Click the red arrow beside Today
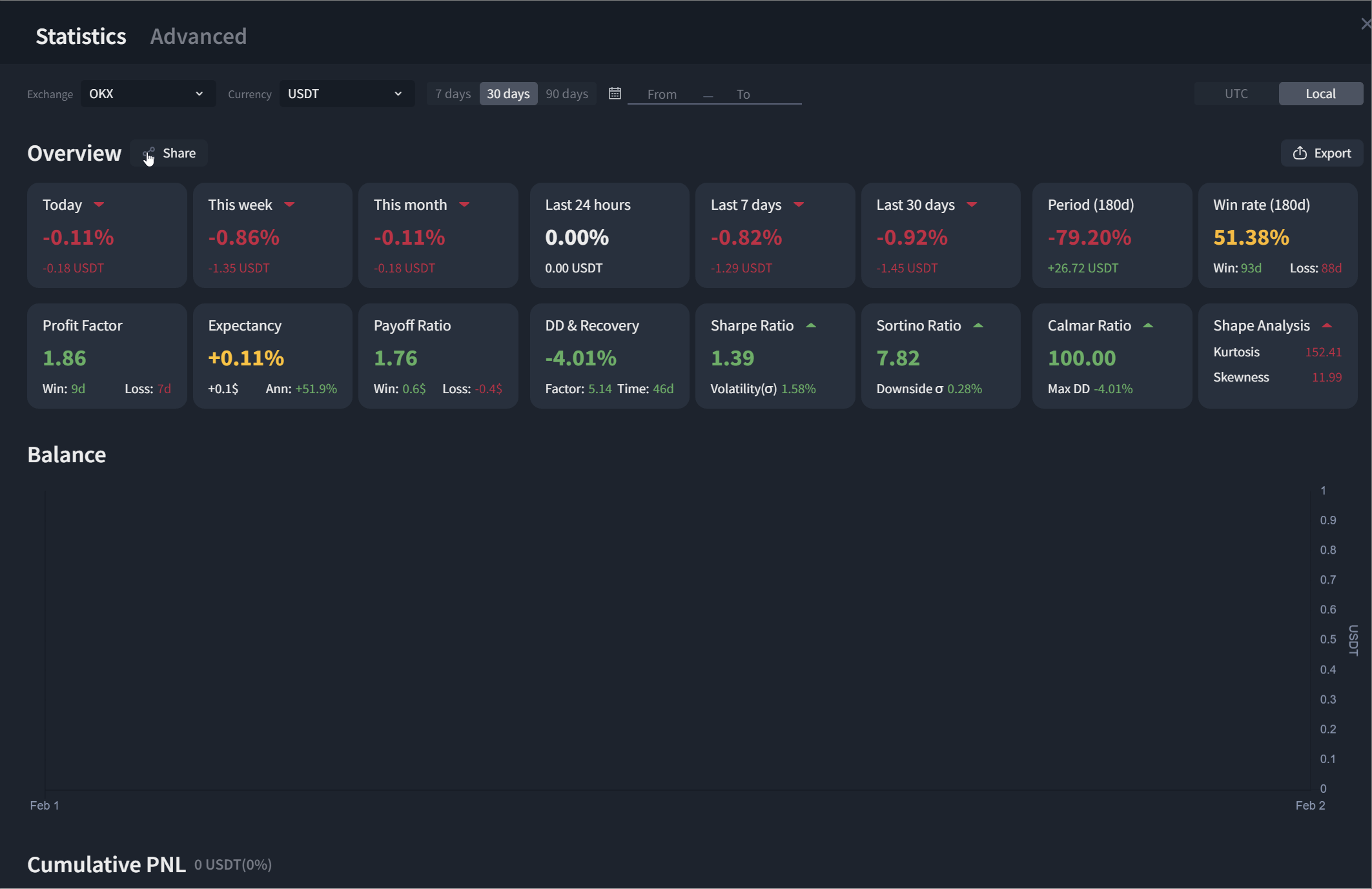The image size is (1372, 889). [x=99, y=205]
